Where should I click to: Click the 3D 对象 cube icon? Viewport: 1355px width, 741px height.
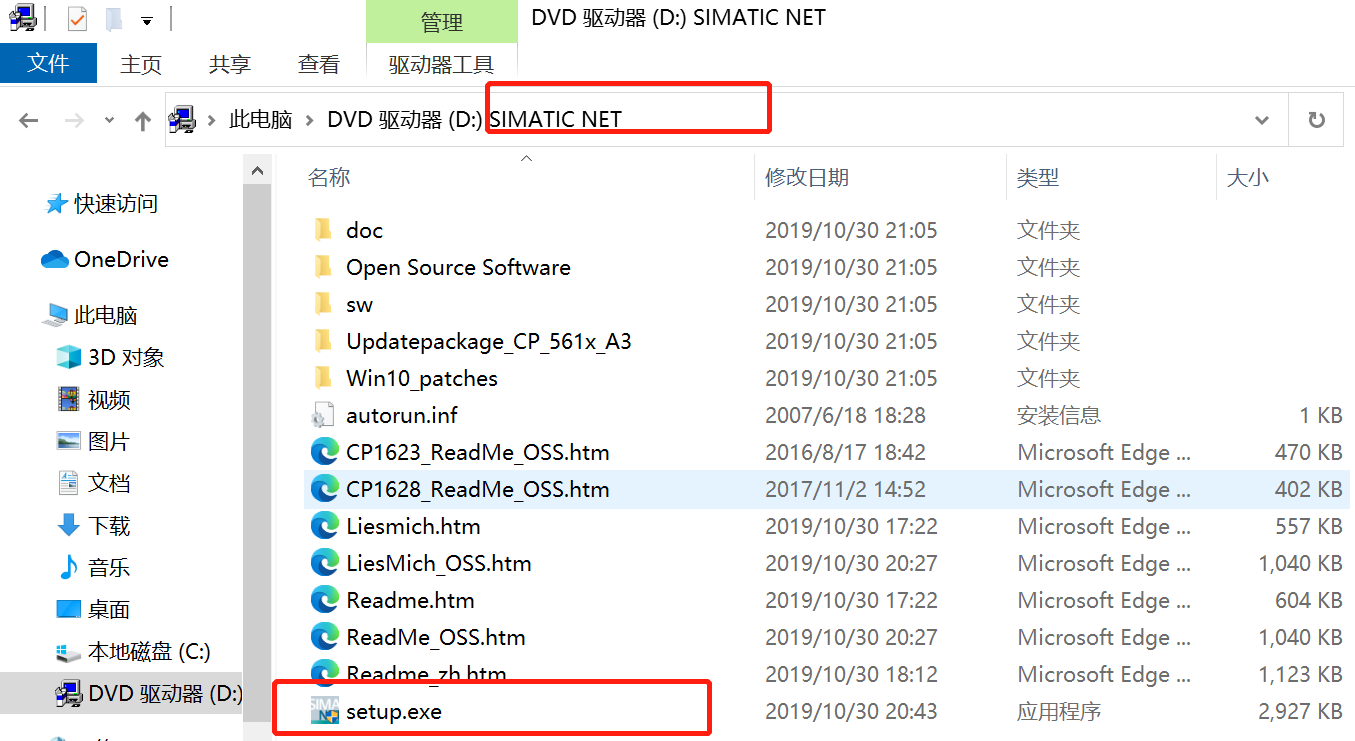point(68,357)
